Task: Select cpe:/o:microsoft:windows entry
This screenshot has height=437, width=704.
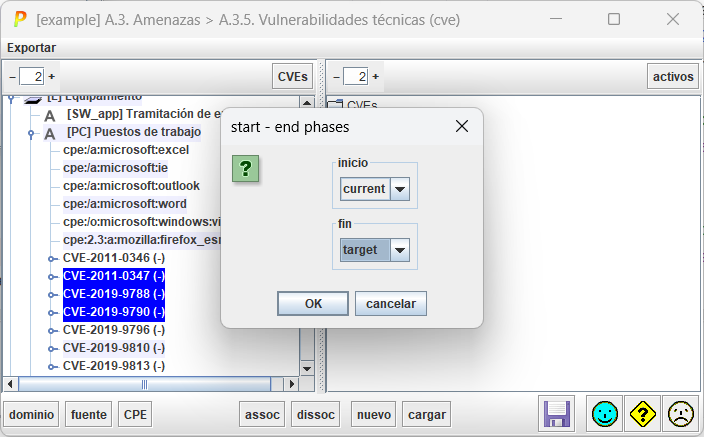Action: click(142, 222)
